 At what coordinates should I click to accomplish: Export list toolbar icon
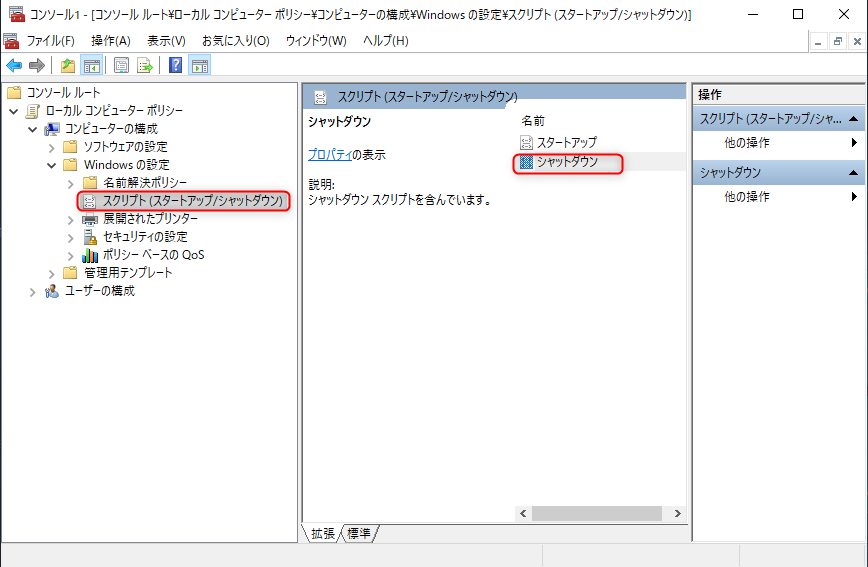click(x=144, y=65)
